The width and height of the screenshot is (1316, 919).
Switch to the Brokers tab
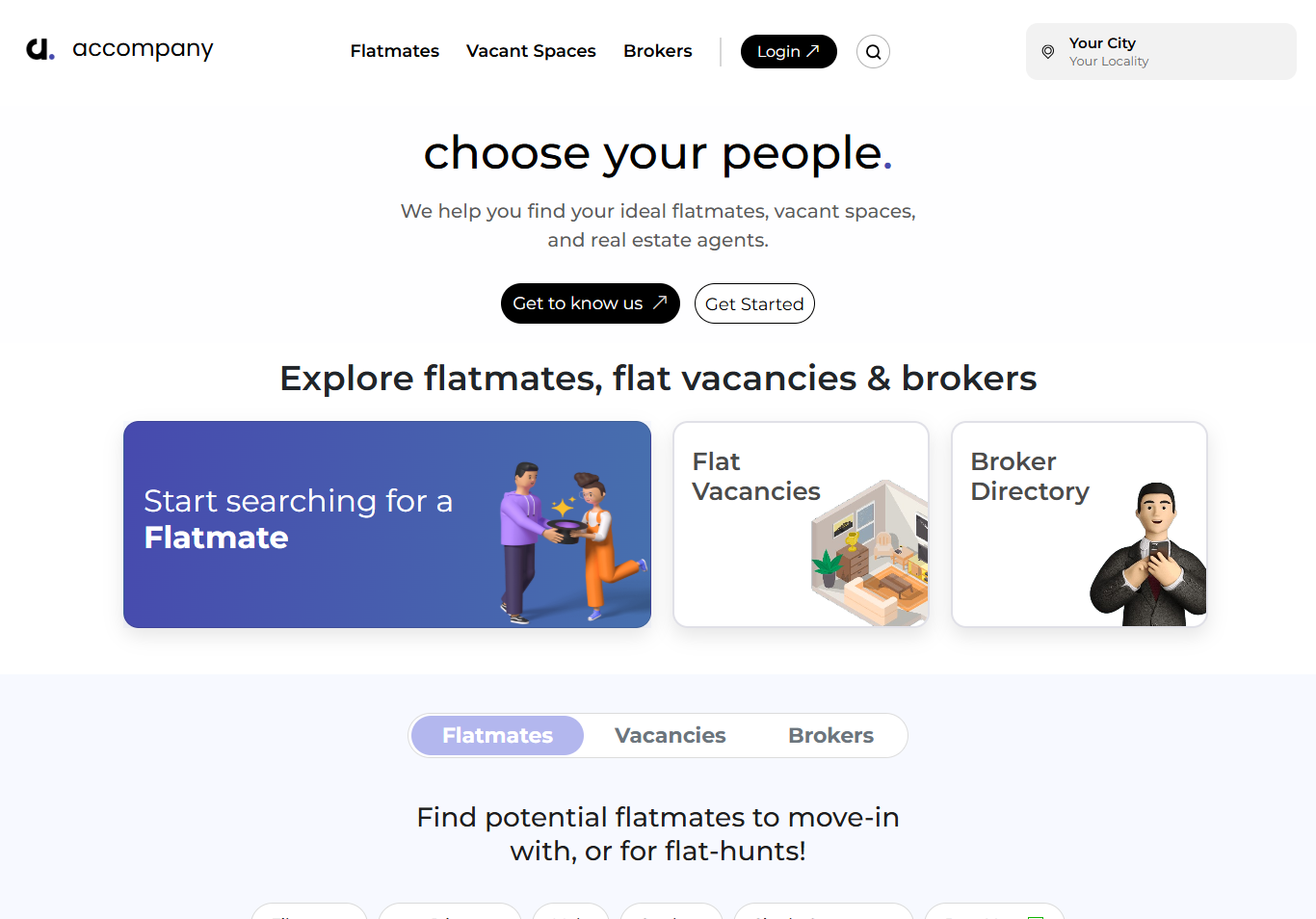(830, 736)
